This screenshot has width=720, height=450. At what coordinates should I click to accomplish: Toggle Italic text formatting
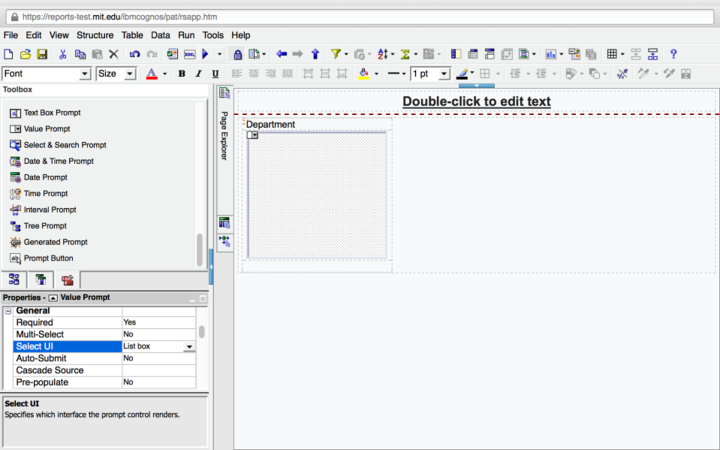(x=198, y=74)
